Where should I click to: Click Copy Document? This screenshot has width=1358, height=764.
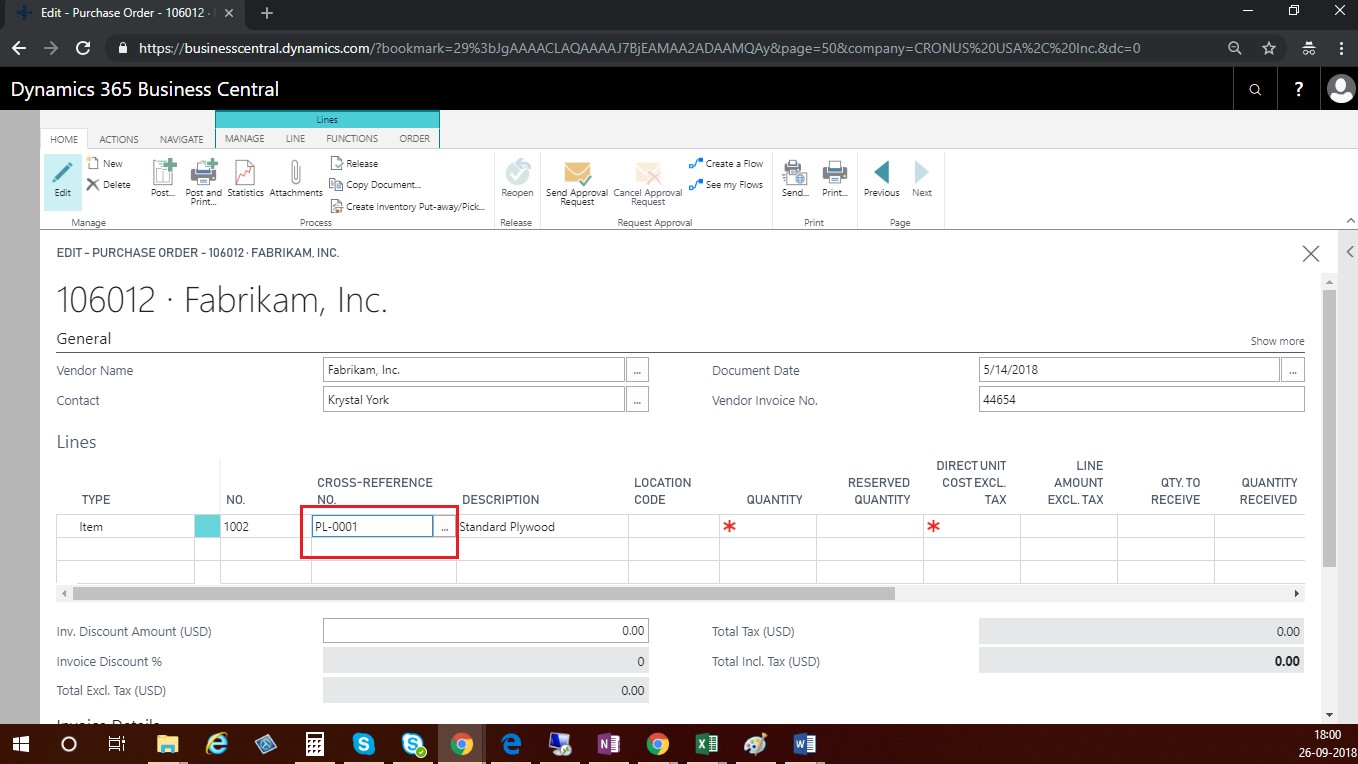(375, 184)
